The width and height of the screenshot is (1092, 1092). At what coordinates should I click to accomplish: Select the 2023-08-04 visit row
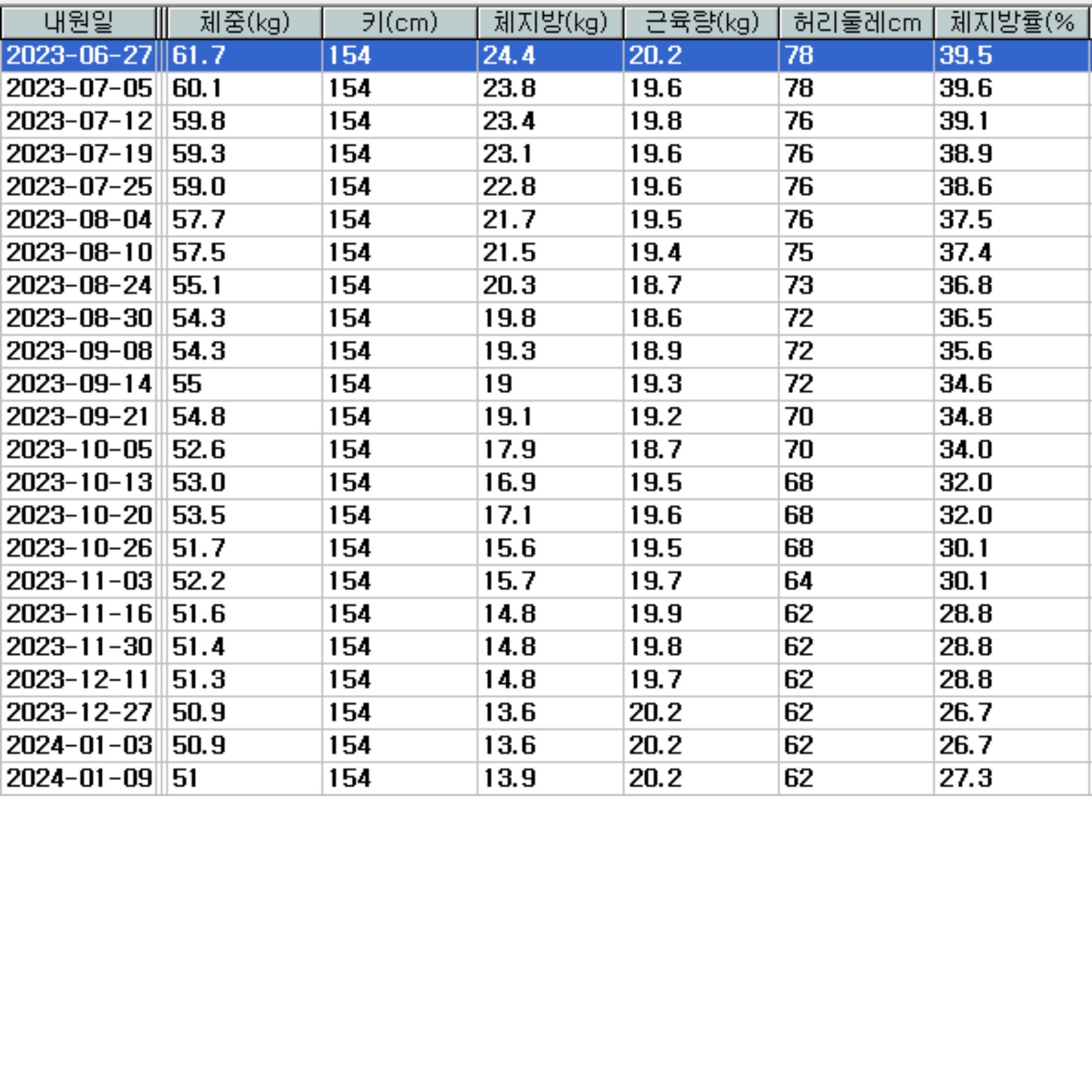click(x=546, y=220)
